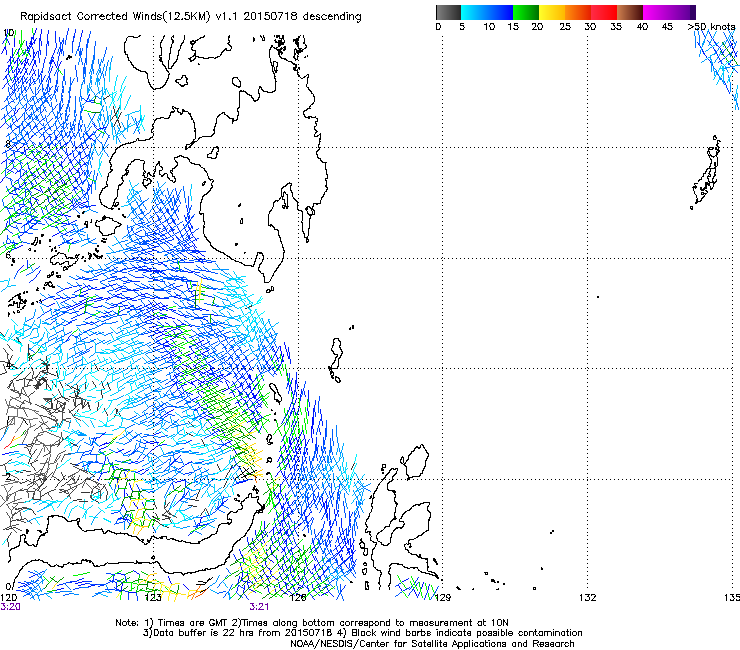The image size is (740, 650).
Task: Click the yellow 20-25 knots color band
Action: 552,12
